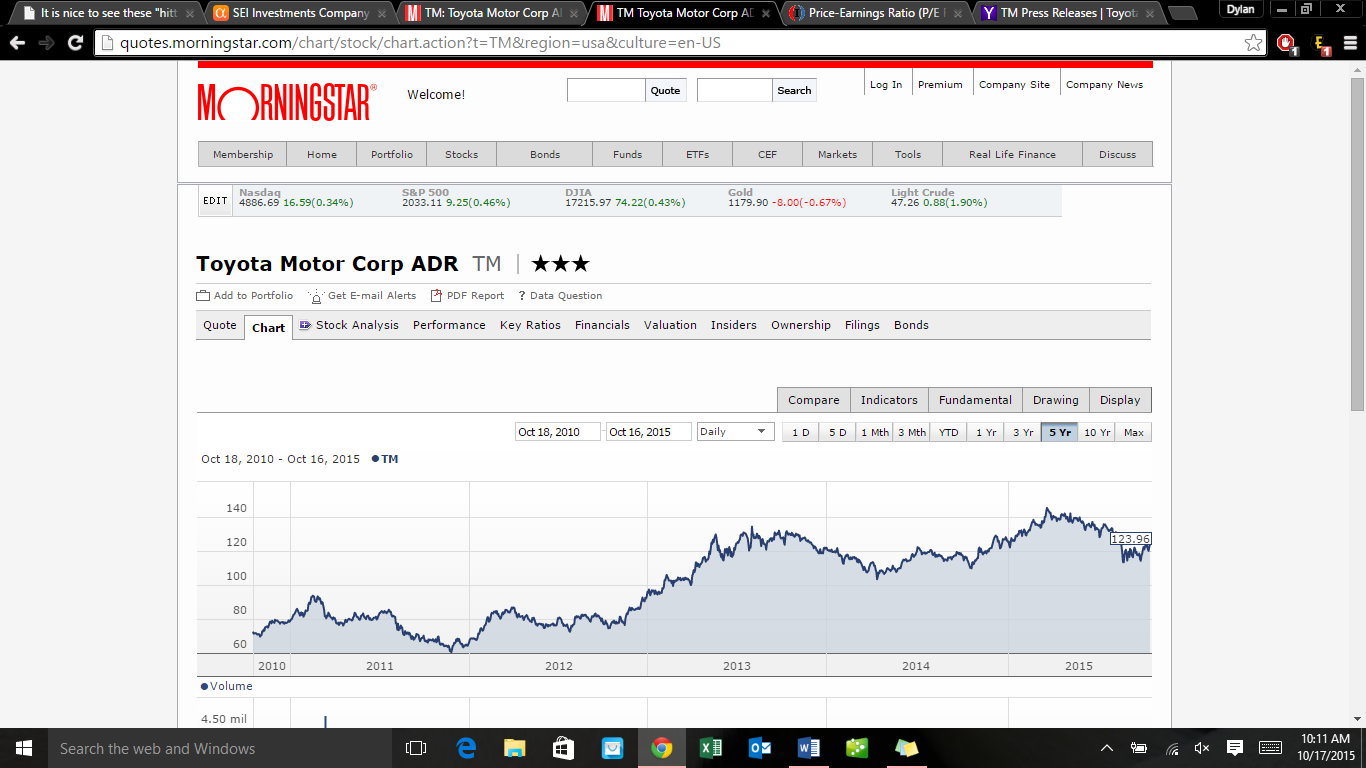This screenshot has height=768, width=1366.
Task: Click the EDIT market ticker button
Action: pos(215,201)
